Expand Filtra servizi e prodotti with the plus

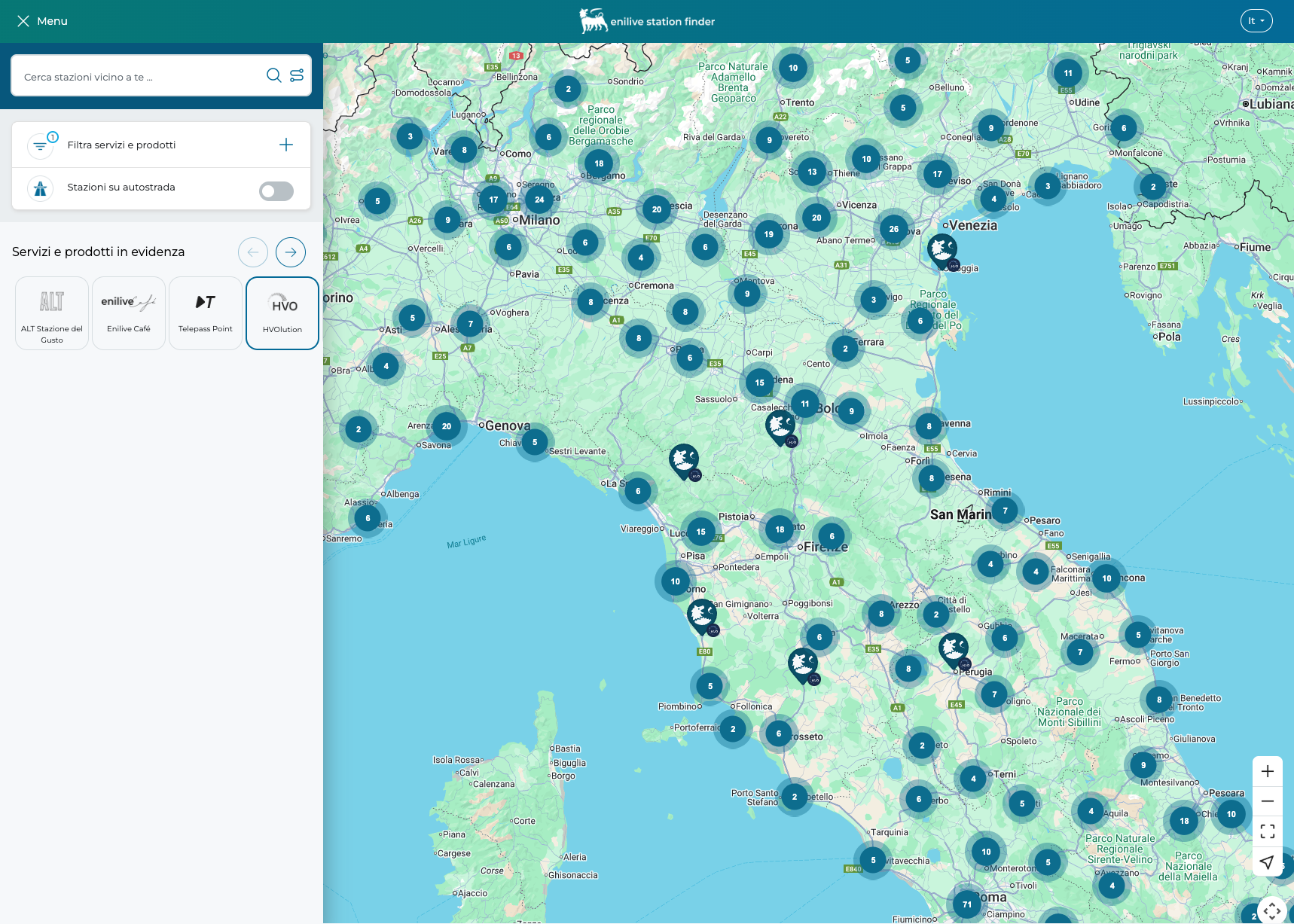(x=286, y=145)
